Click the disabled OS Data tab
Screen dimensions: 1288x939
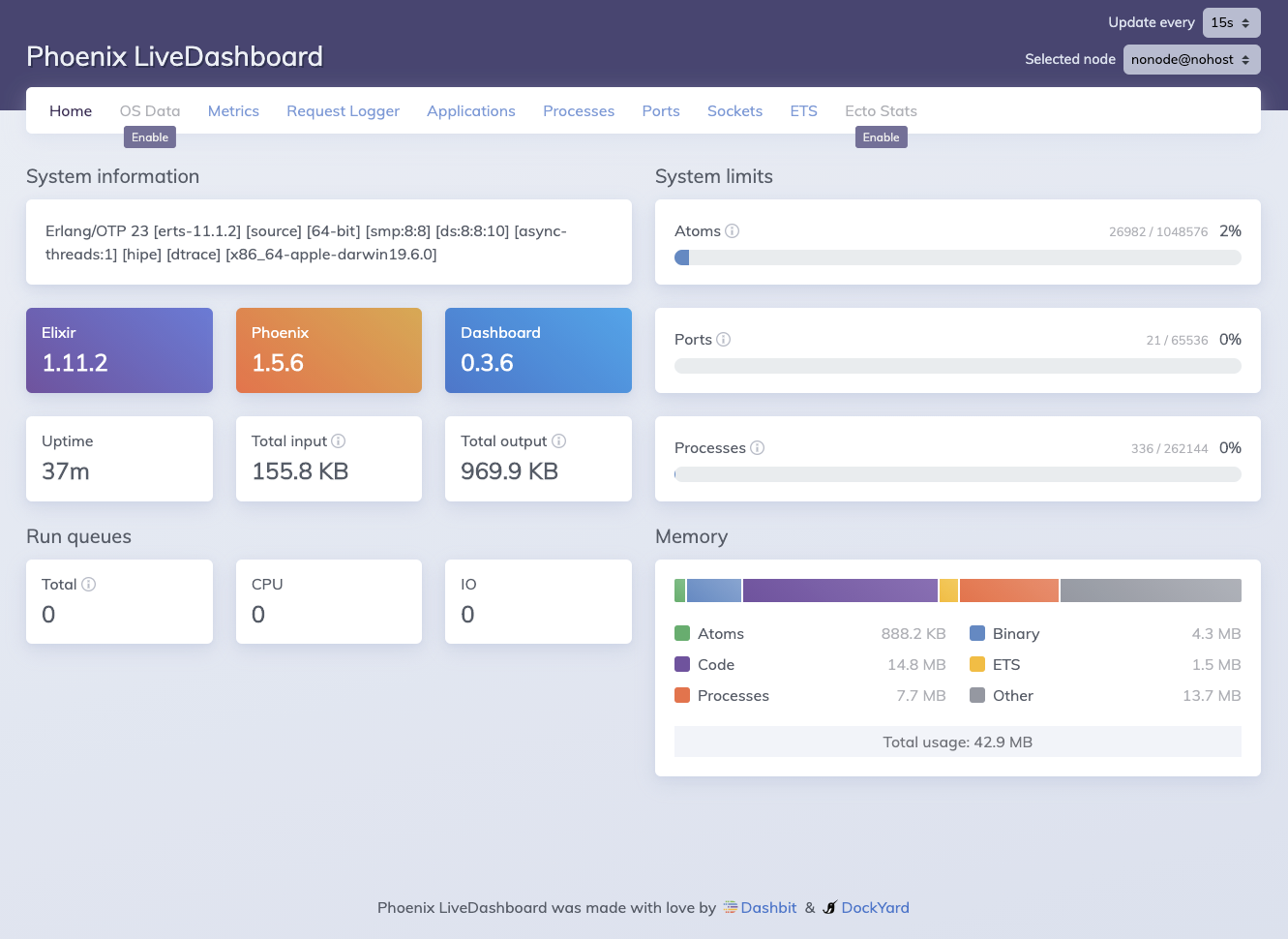[x=150, y=111]
